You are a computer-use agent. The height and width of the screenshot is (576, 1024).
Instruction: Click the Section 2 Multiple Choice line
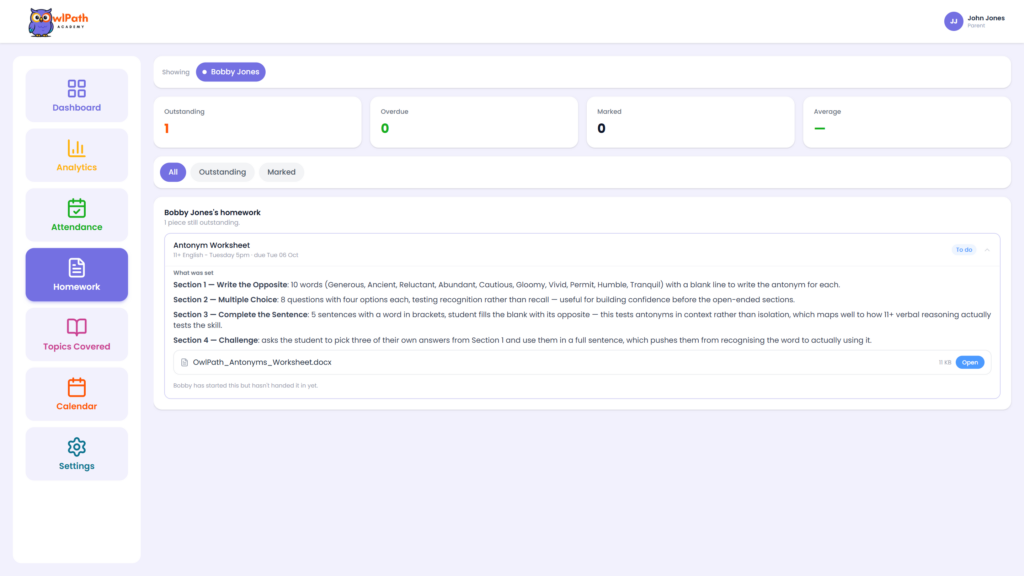click(484, 300)
